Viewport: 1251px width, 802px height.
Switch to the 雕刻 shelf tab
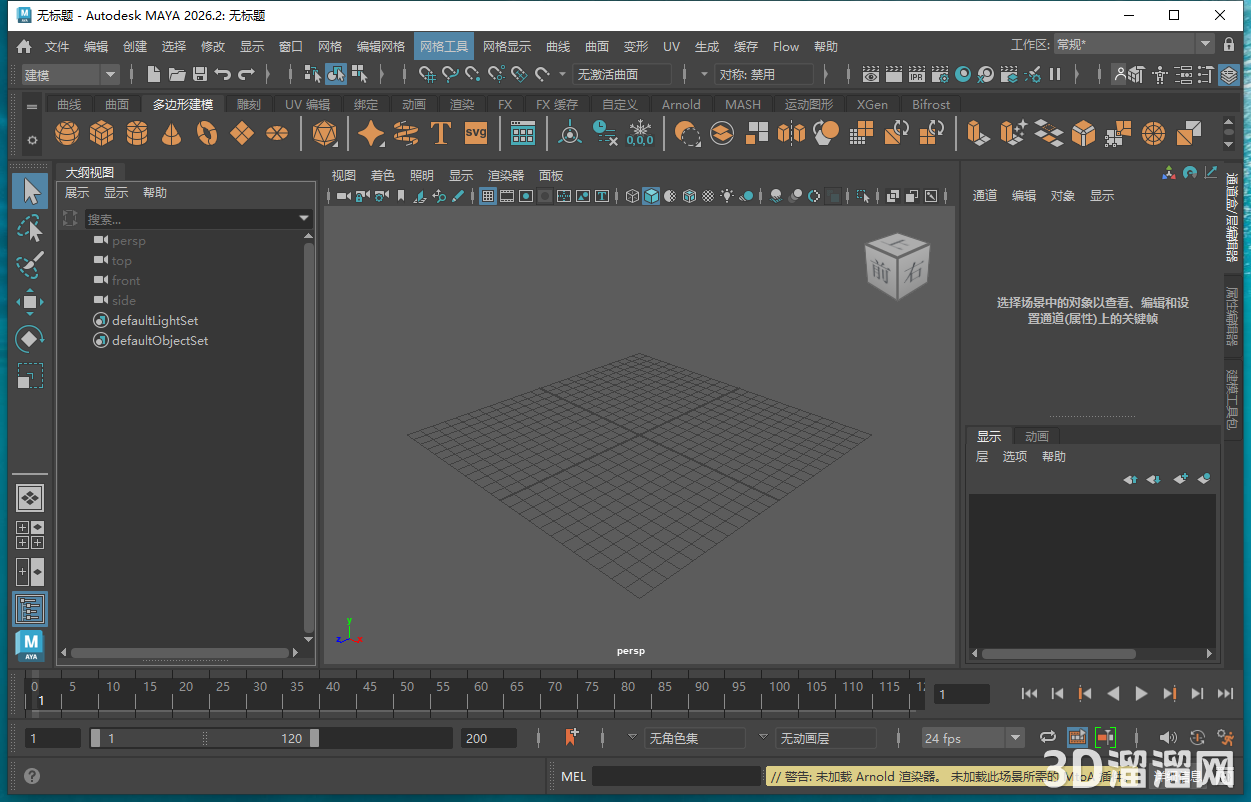tap(249, 104)
